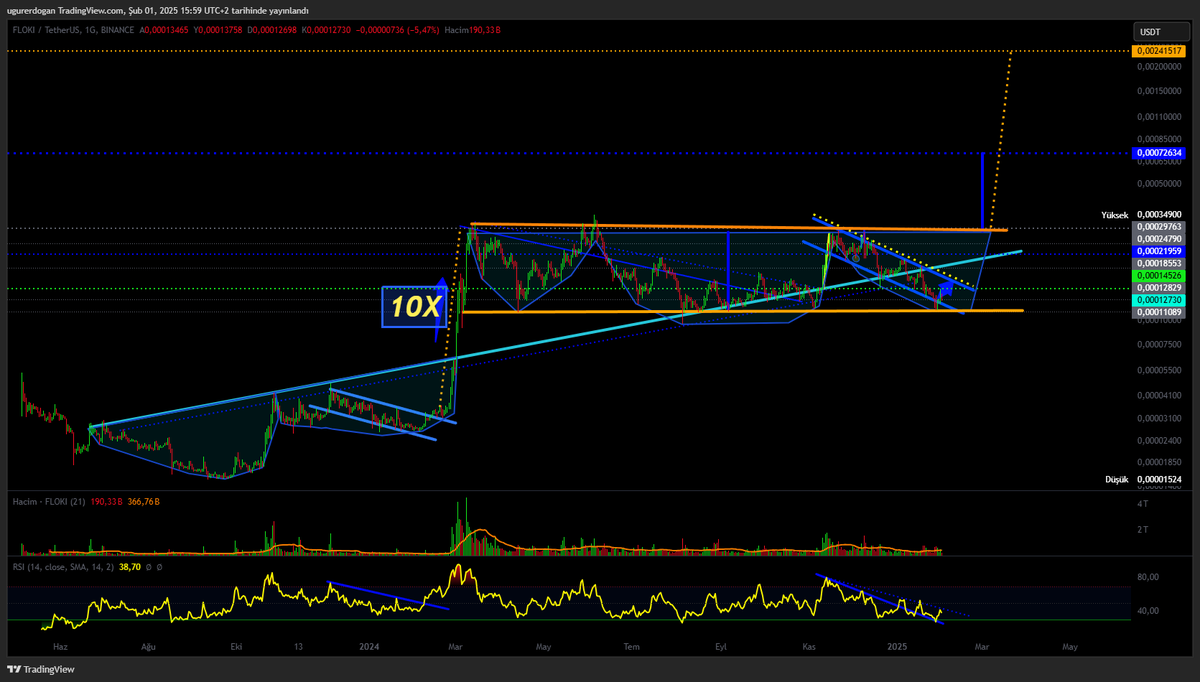Click the ugurerdogan author name in the header
Viewport: 1200px width, 682px height.
(x=29, y=10)
